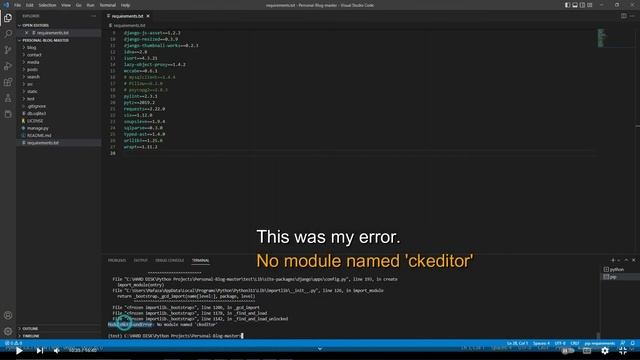The width and height of the screenshot is (640, 360).
Task: Play the video
Action: pyautogui.click(x=19, y=350)
